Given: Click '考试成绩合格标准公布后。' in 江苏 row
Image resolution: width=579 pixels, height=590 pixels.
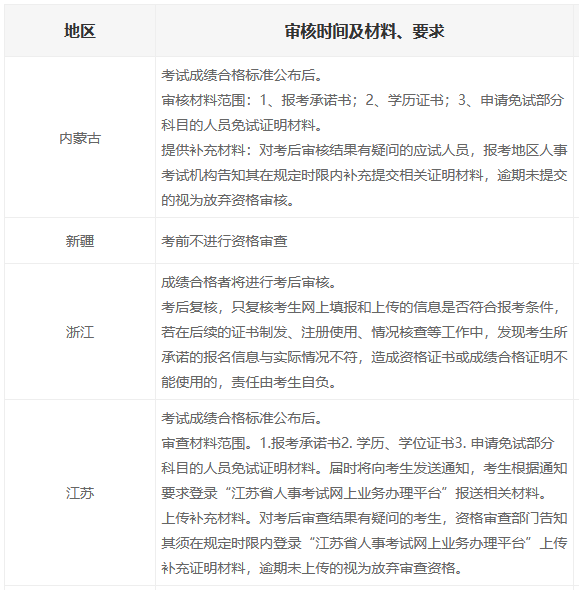Looking at the screenshot, I should tap(242, 418).
